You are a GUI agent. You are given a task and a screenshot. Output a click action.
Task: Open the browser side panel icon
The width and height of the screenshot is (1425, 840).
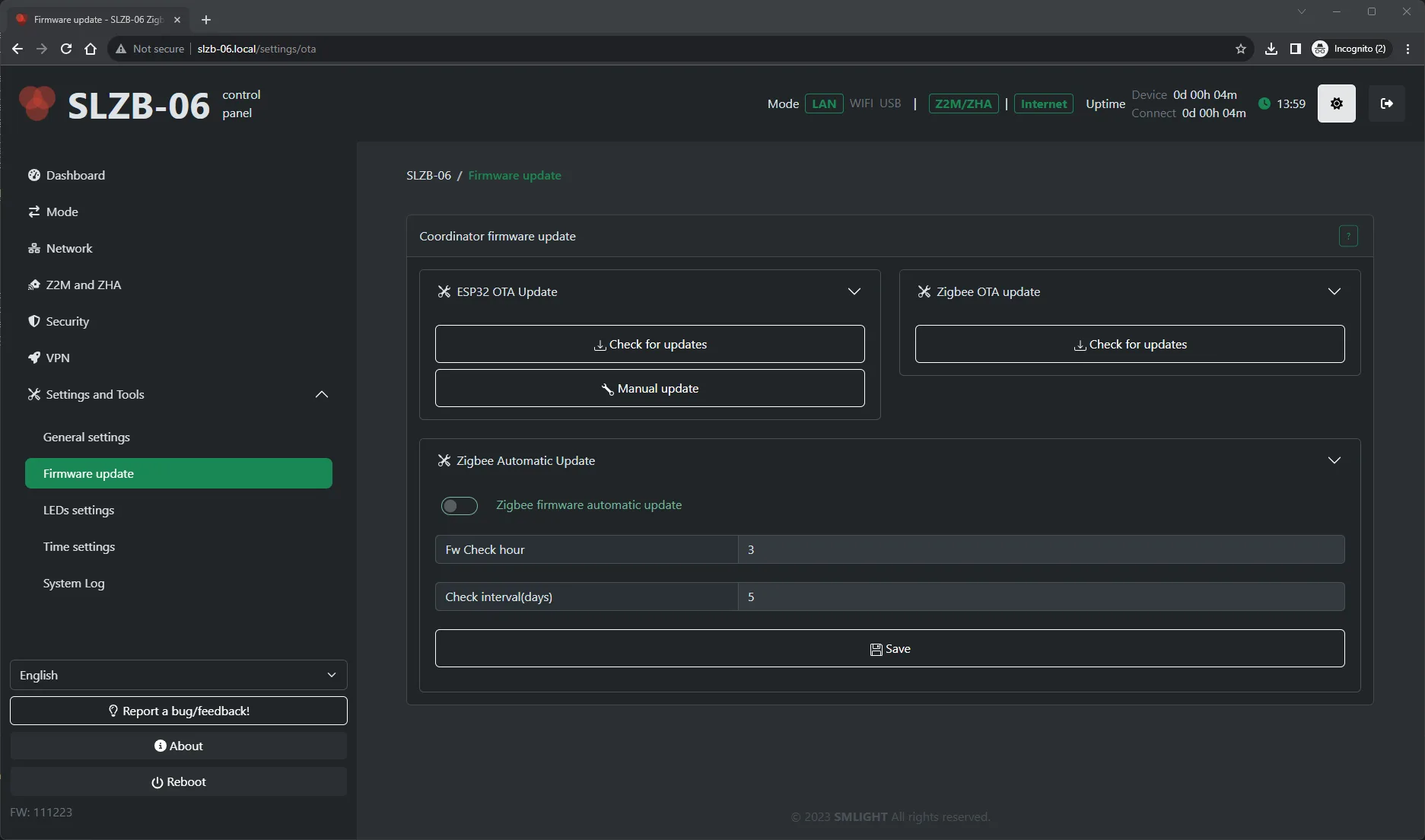coord(1295,49)
